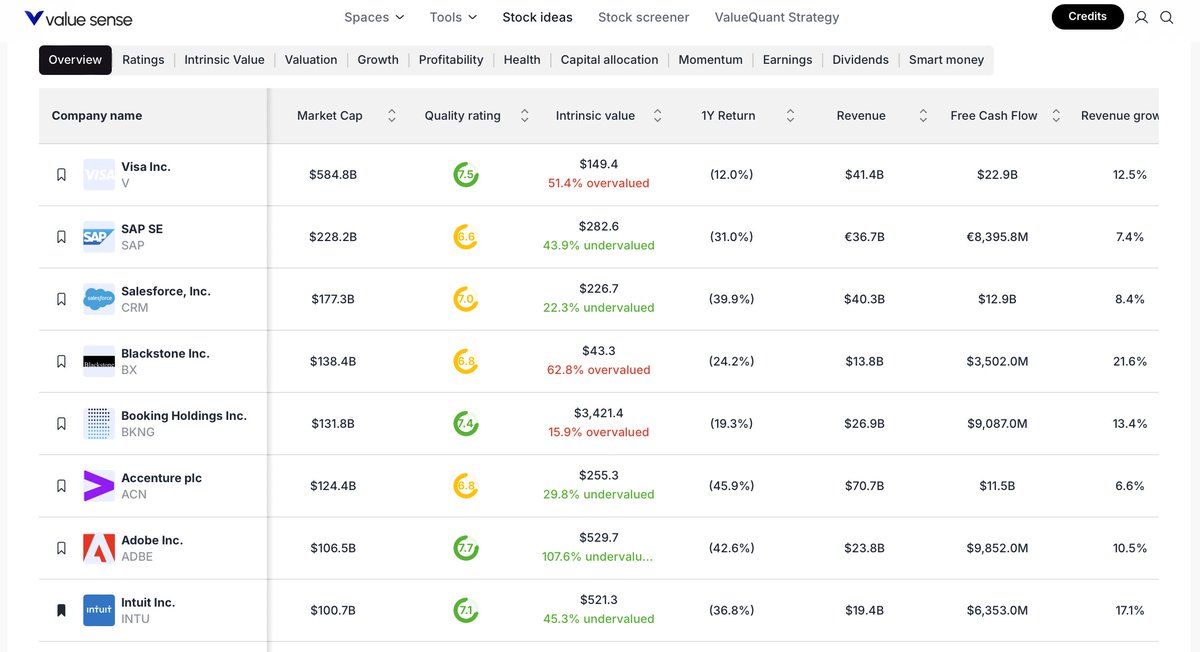
Task: Click Intuit's 7.1 quality rating gauge
Action: [466, 610]
